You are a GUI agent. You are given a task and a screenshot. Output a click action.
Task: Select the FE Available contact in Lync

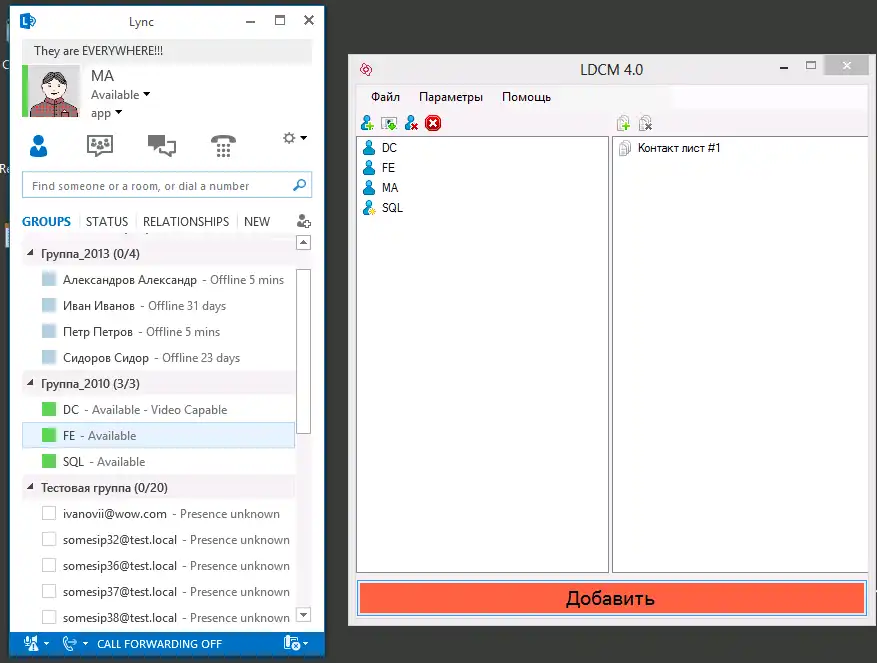coord(158,435)
